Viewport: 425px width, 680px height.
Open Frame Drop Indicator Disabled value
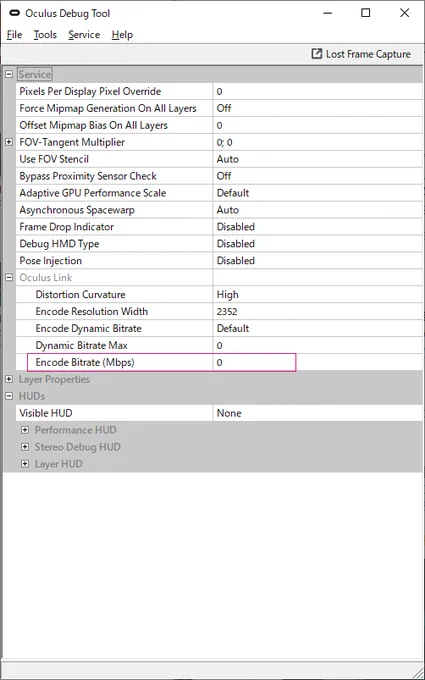tap(317, 227)
